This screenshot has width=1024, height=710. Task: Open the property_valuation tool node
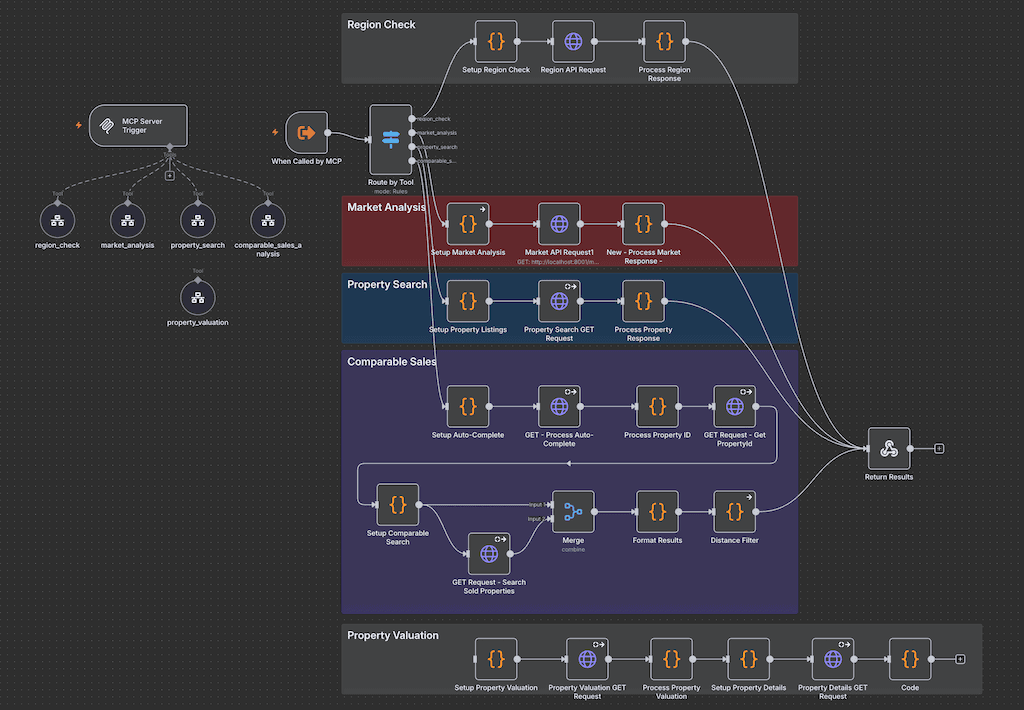click(197, 296)
